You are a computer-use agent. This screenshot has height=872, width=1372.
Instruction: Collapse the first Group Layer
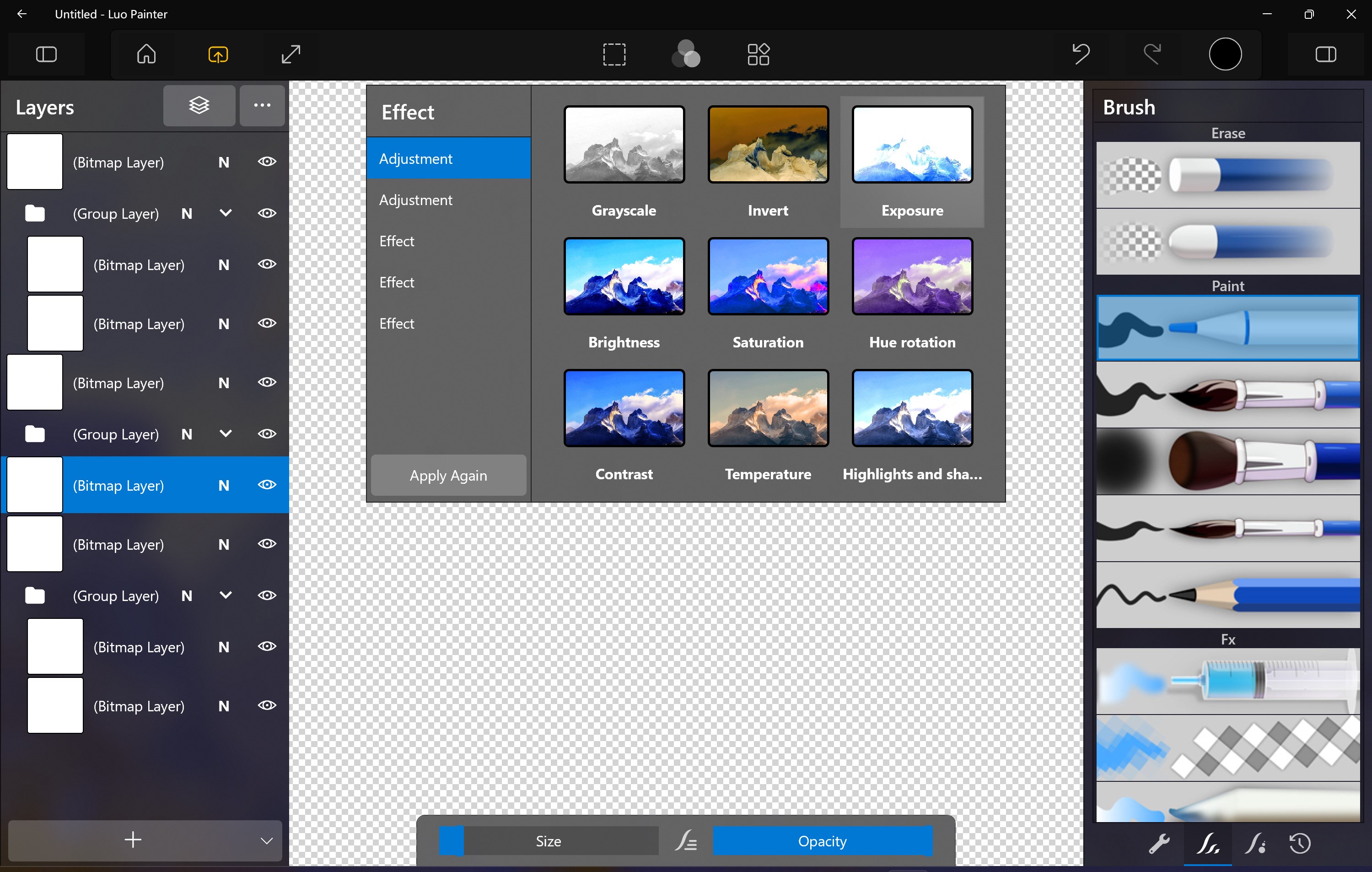click(225, 213)
